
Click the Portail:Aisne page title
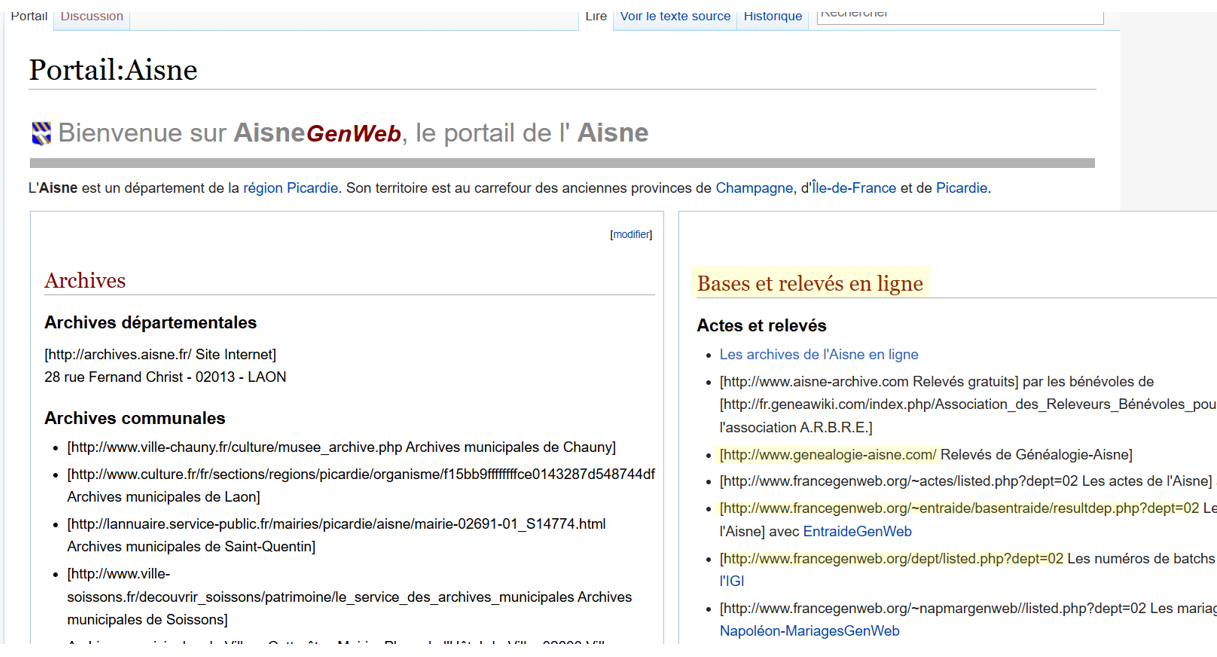click(113, 70)
